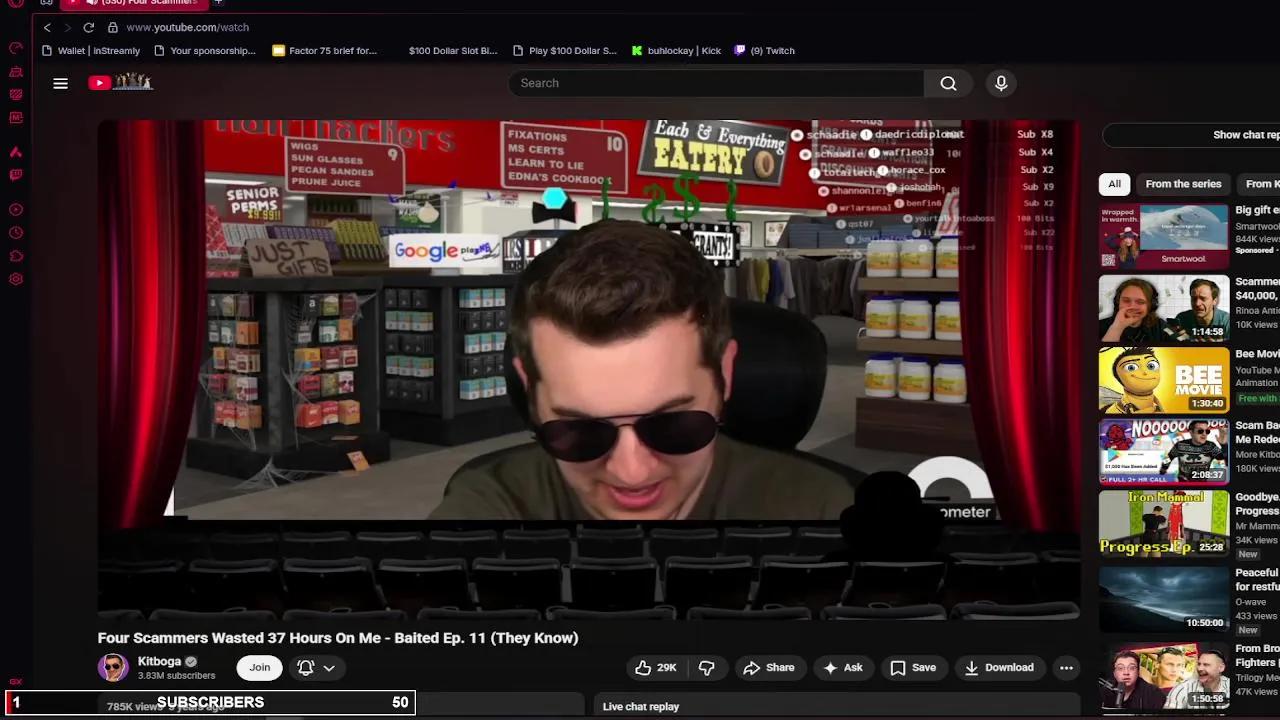This screenshot has height=720, width=1280.
Task: Save the video to a playlist
Action: [913, 668]
